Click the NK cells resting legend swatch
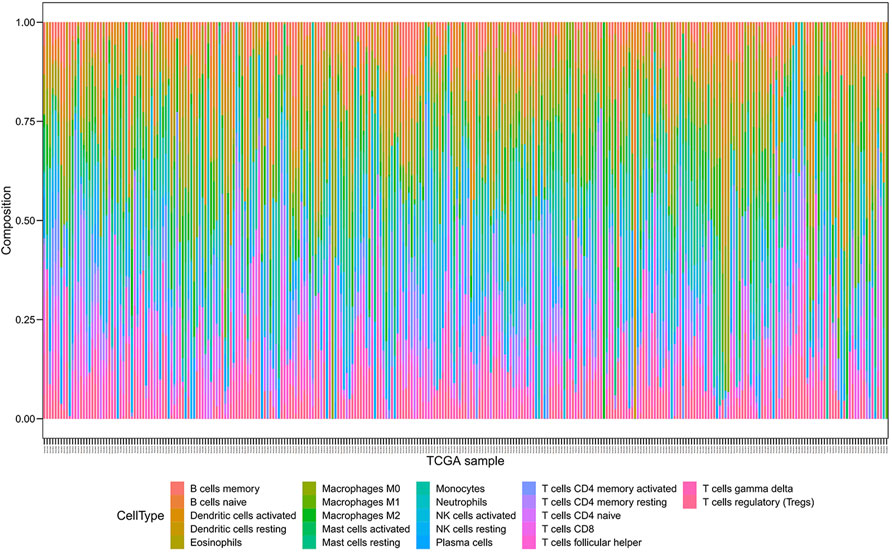This screenshot has height=553, width=892. tap(423, 529)
